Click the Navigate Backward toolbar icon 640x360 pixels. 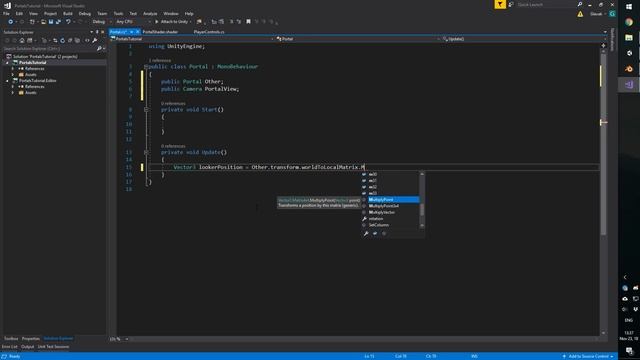(x=11, y=22)
